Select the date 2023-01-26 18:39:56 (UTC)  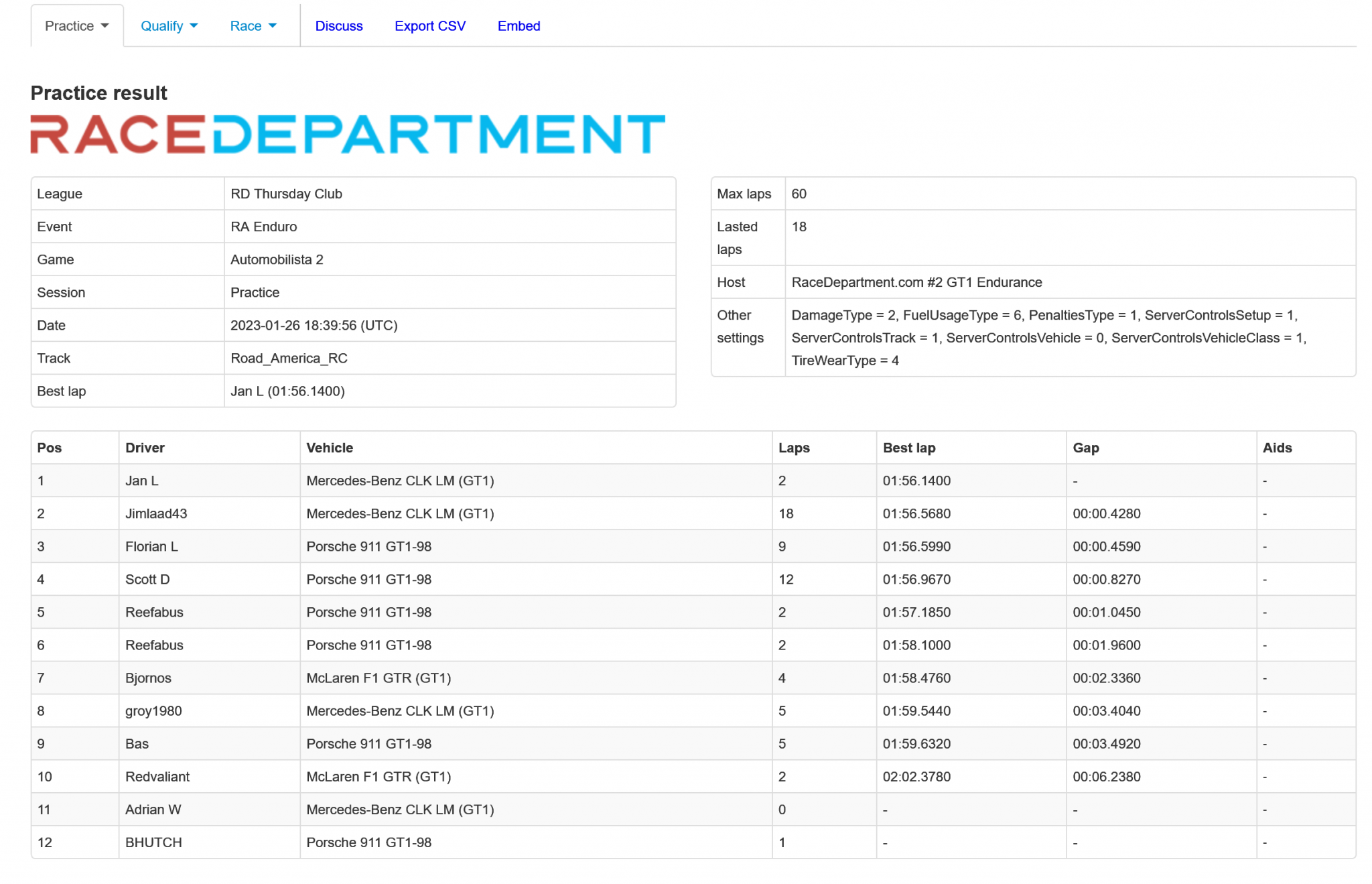click(x=314, y=325)
